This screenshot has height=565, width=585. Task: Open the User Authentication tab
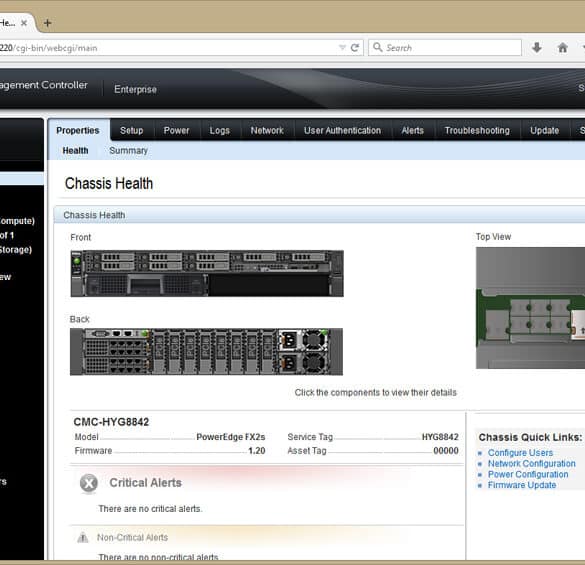[342, 130]
